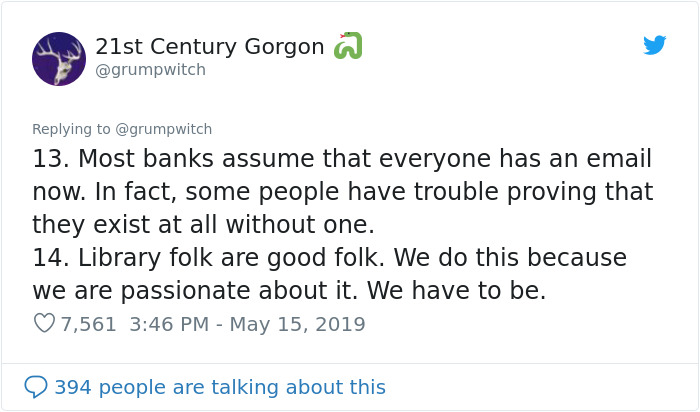Open the deer skull profile avatar
The image size is (700, 412).
click(59, 59)
